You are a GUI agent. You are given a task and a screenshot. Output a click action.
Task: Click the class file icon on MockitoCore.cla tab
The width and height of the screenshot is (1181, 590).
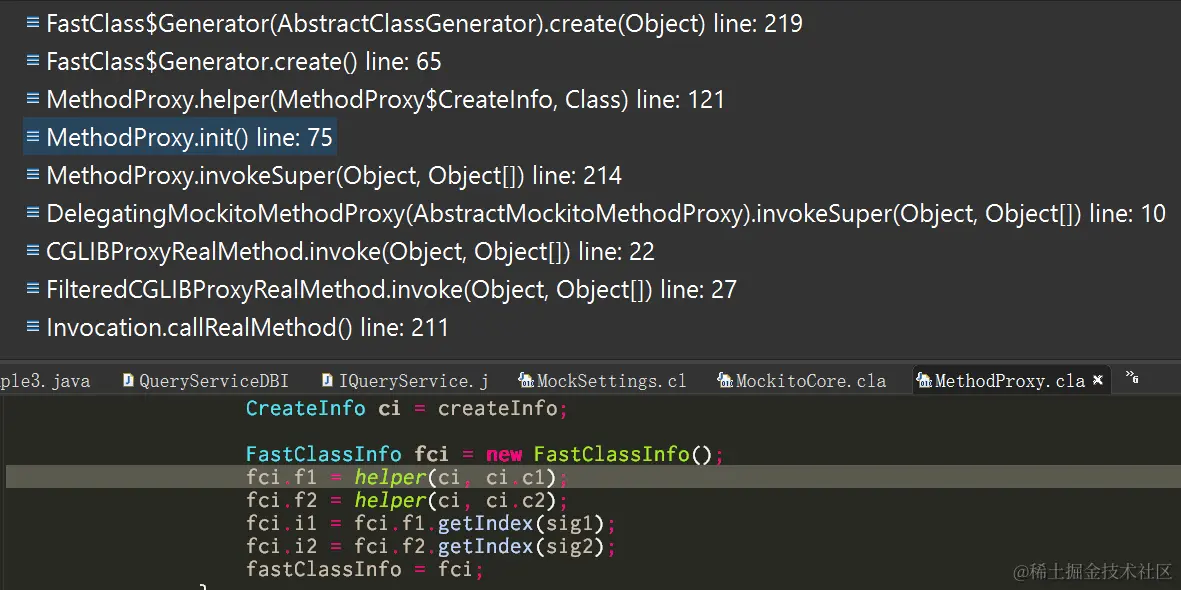coord(725,381)
